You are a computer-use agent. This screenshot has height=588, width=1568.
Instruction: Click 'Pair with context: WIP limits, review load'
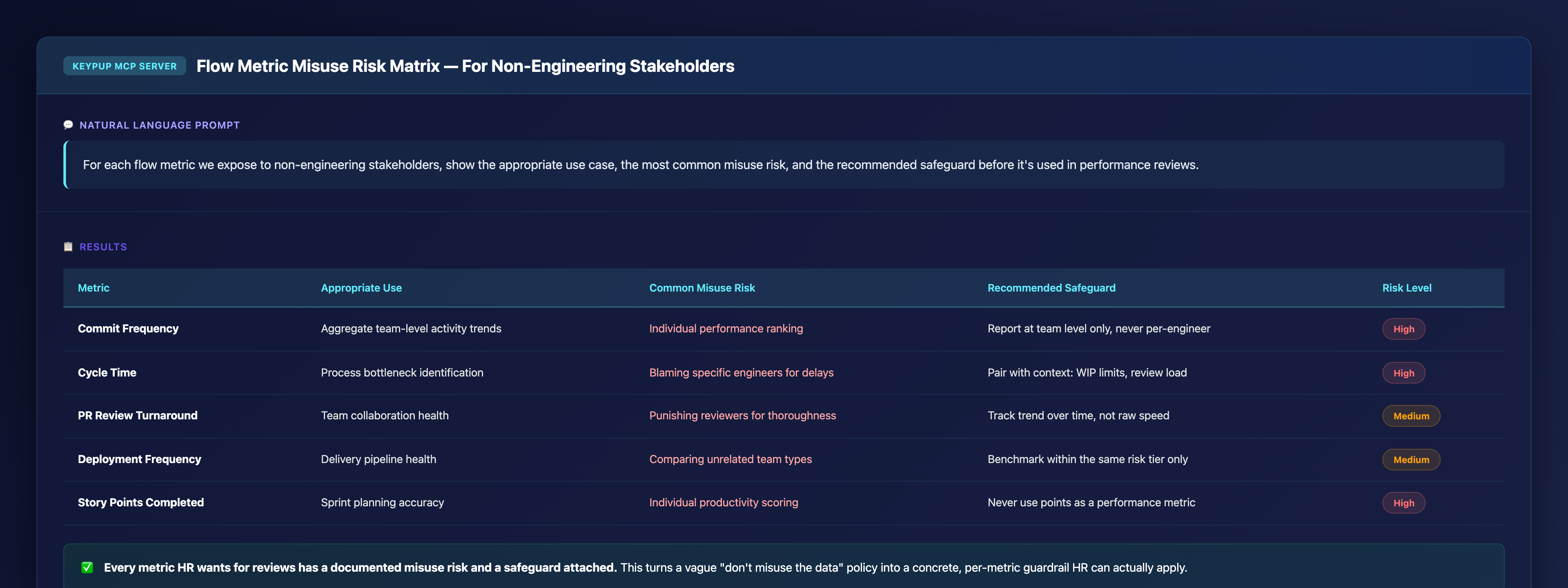tap(1087, 372)
